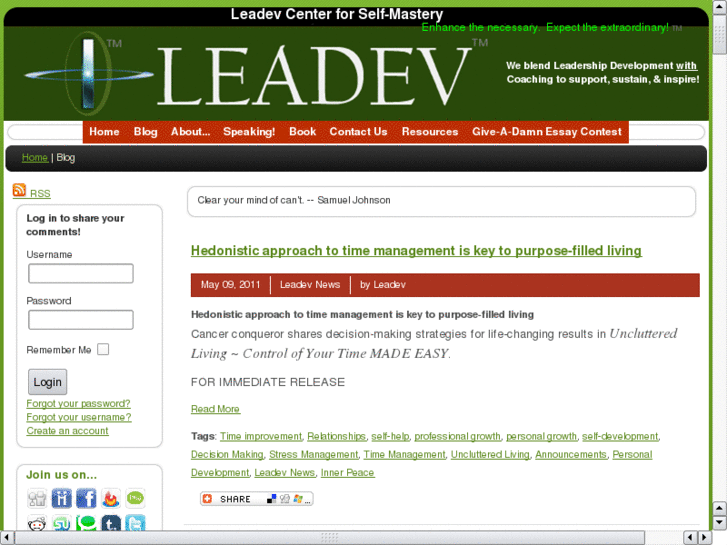Focus the Username input field
727x545 pixels.
point(81,273)
